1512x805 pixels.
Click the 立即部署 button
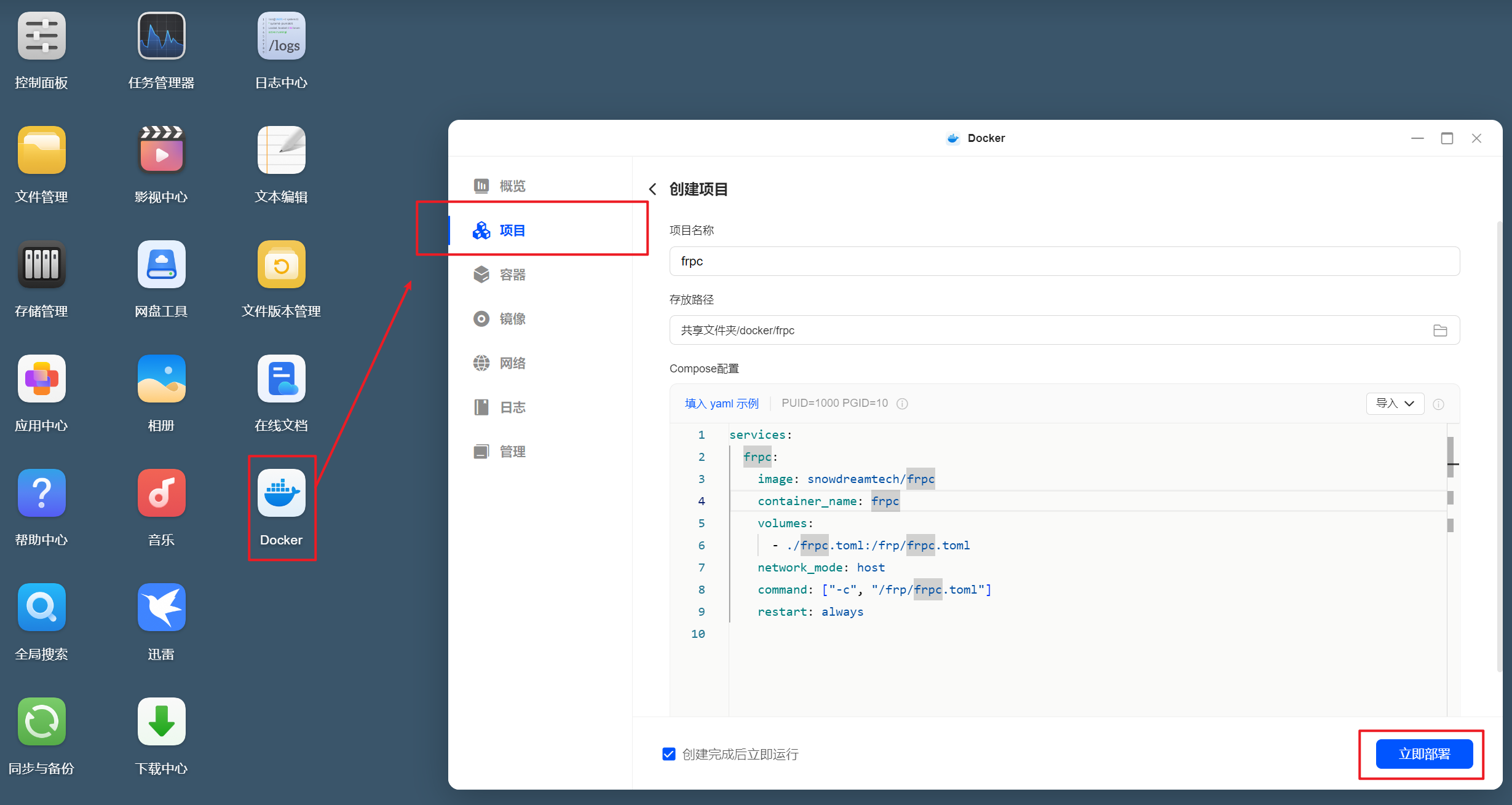coord(1423,754)
